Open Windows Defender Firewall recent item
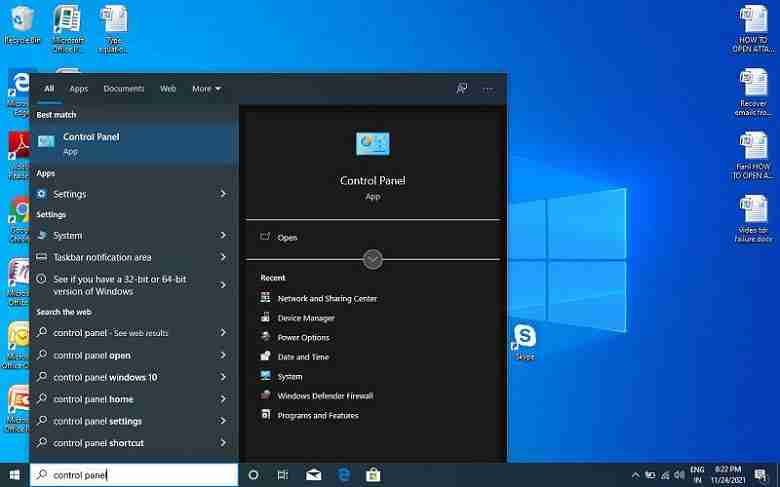This screenshot has width=780, height=487. [x=316, y=395]
